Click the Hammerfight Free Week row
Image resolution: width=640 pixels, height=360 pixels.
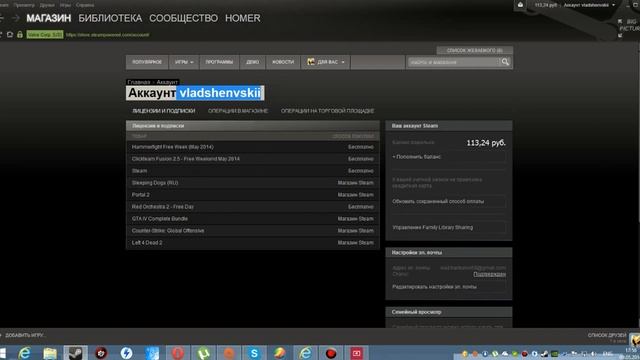(253, 147)
